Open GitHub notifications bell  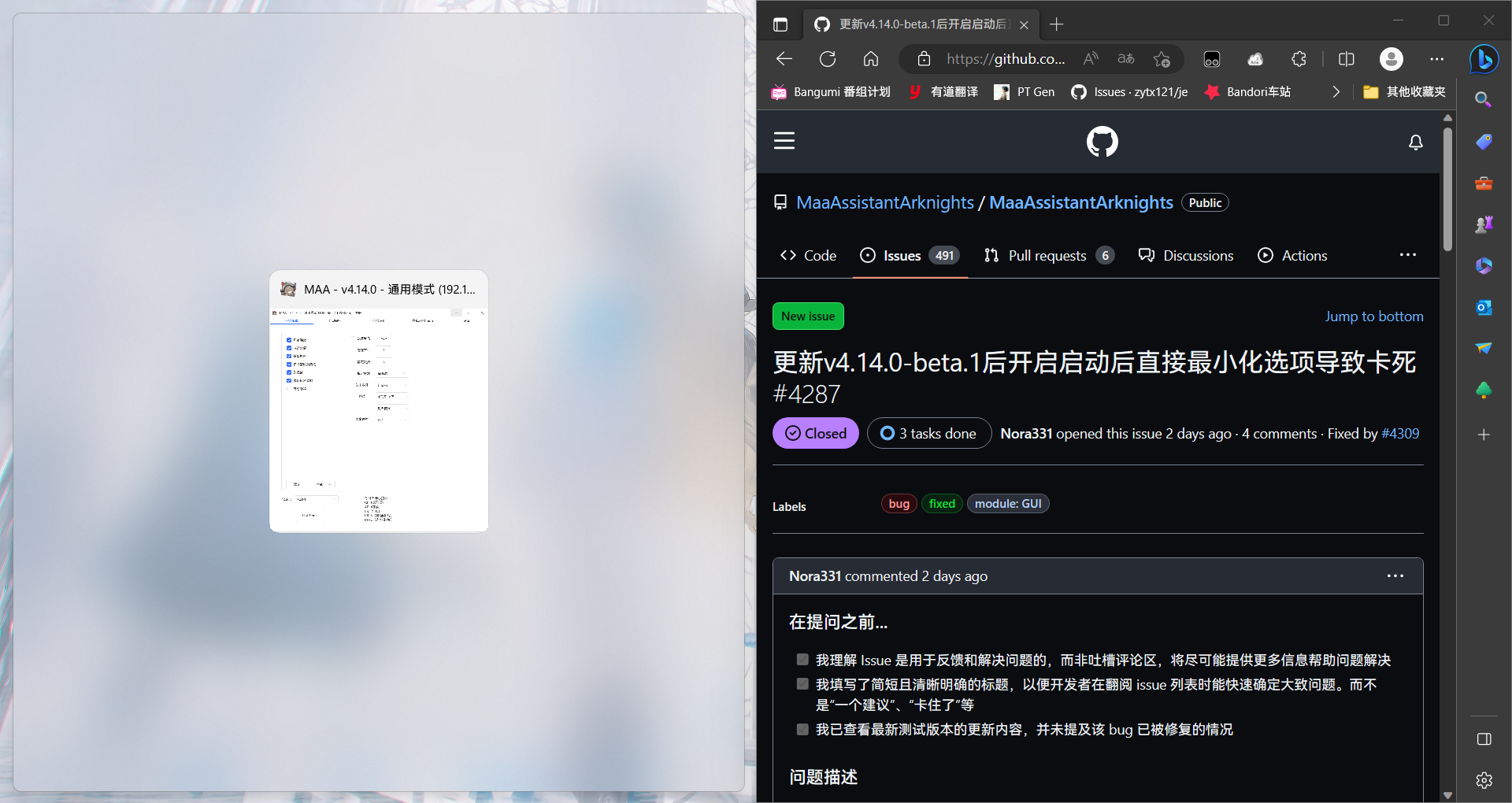click(1415, 142)
